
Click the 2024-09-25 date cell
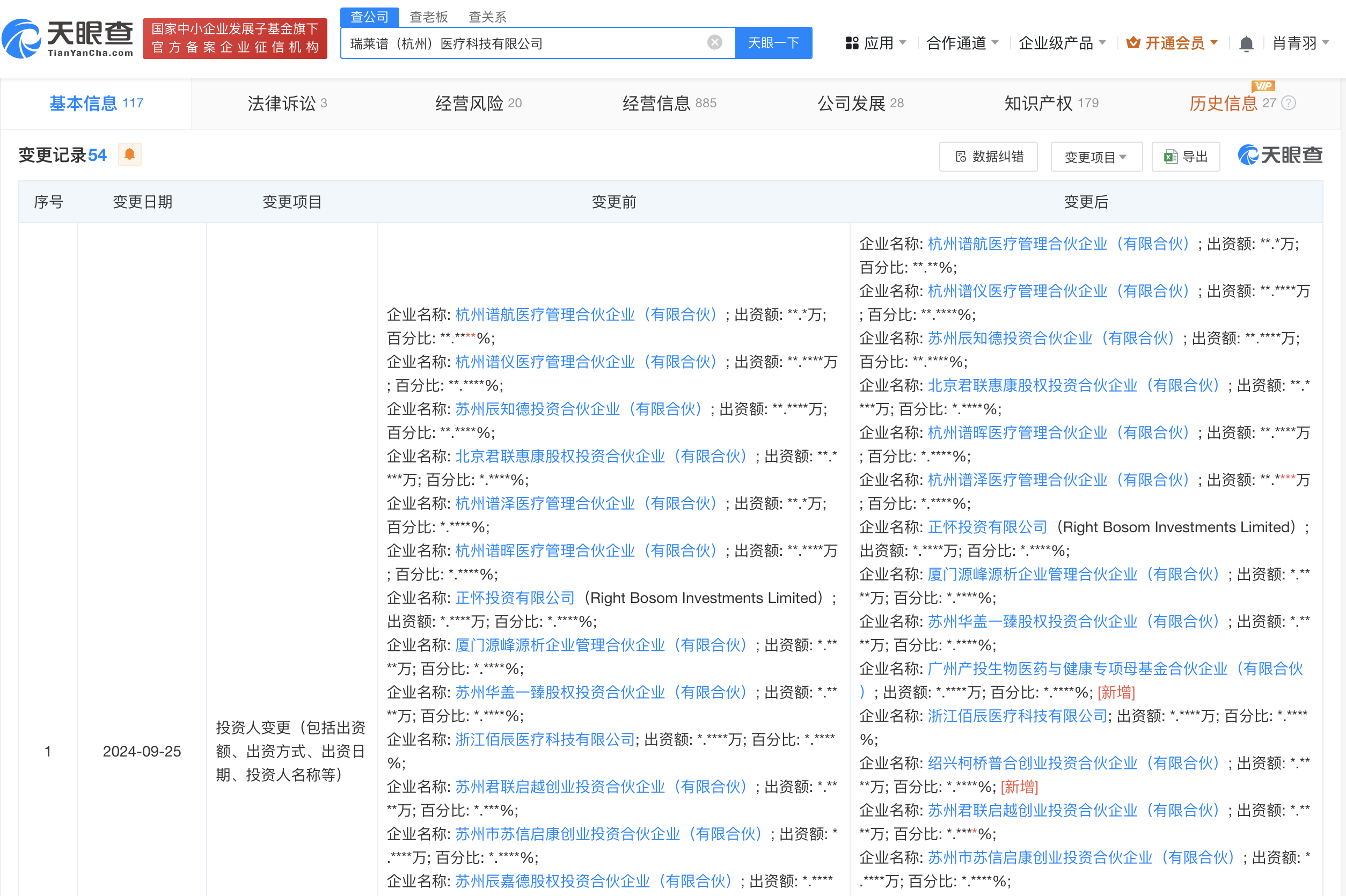[142, 752]
